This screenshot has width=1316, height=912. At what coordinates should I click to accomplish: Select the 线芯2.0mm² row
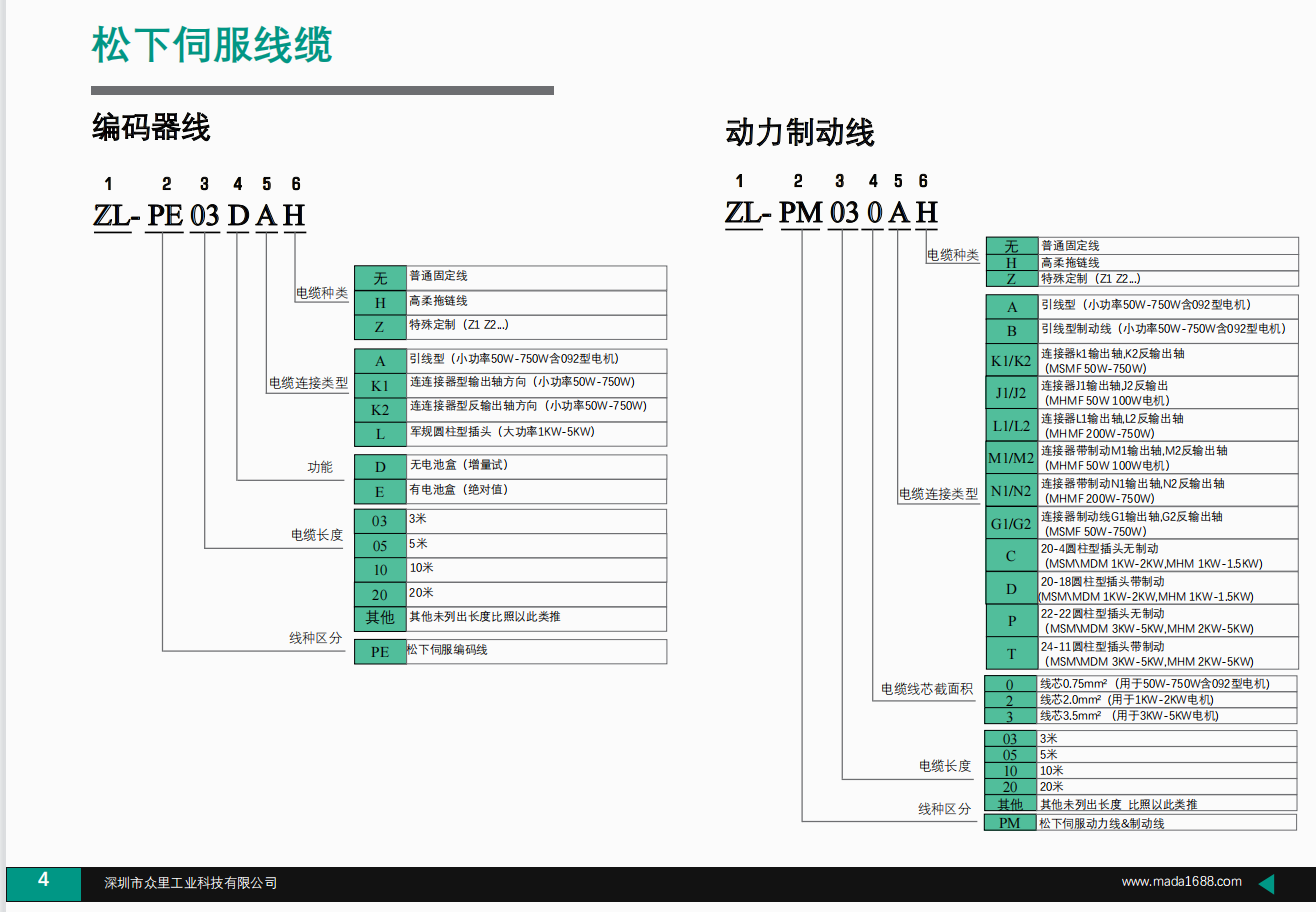1142,700
